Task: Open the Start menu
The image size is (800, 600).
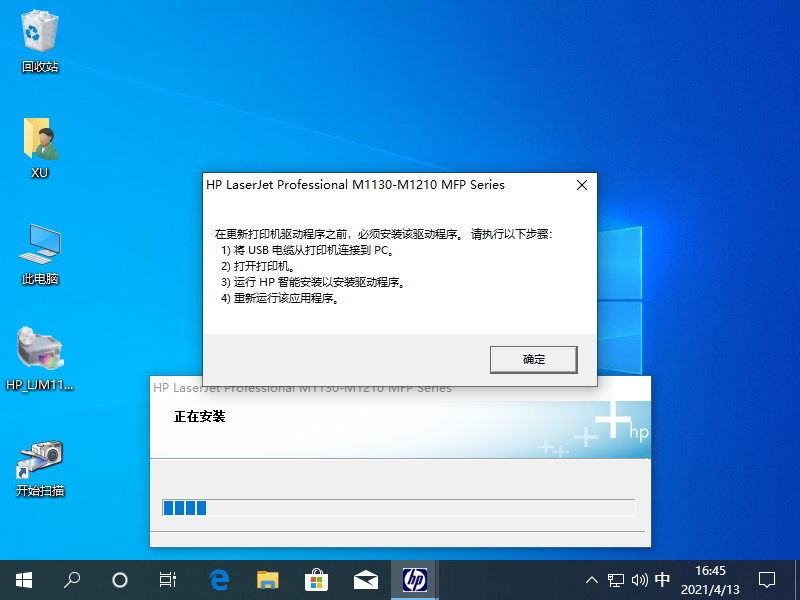Action: tap(22, 580)
